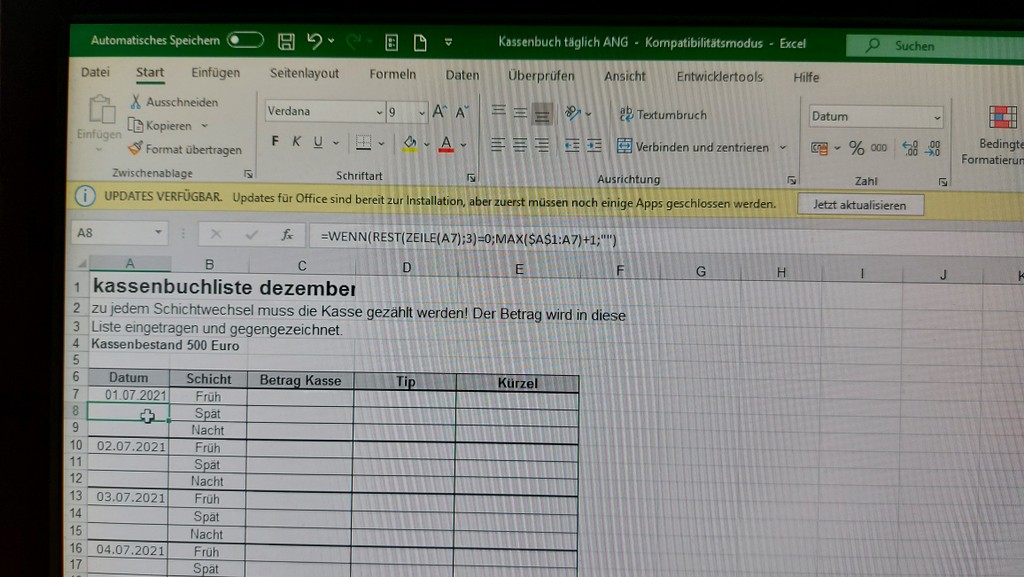1024x577 pixels.
Task: Open the Formeln ribbon tab
Action: tap(392, 74)
